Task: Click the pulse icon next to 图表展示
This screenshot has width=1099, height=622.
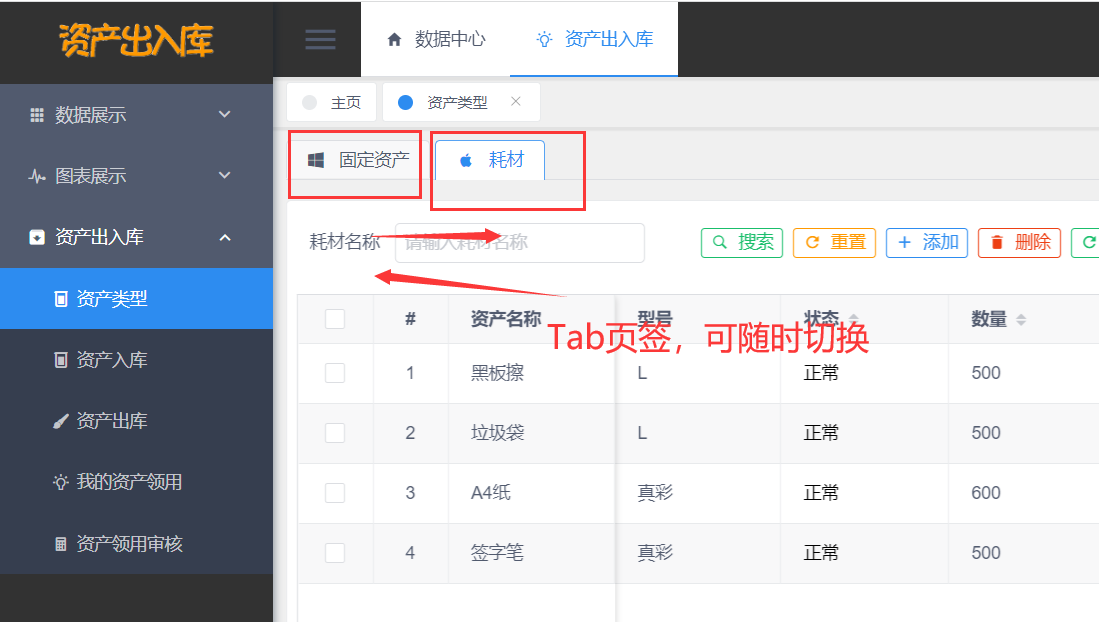Action: [37, 176]
